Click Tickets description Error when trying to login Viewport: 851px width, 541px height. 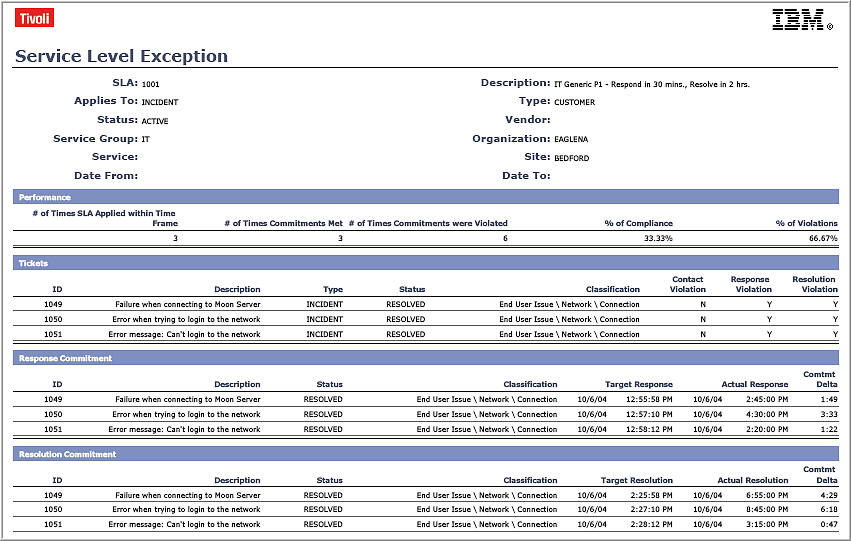[x=186, y=320]
